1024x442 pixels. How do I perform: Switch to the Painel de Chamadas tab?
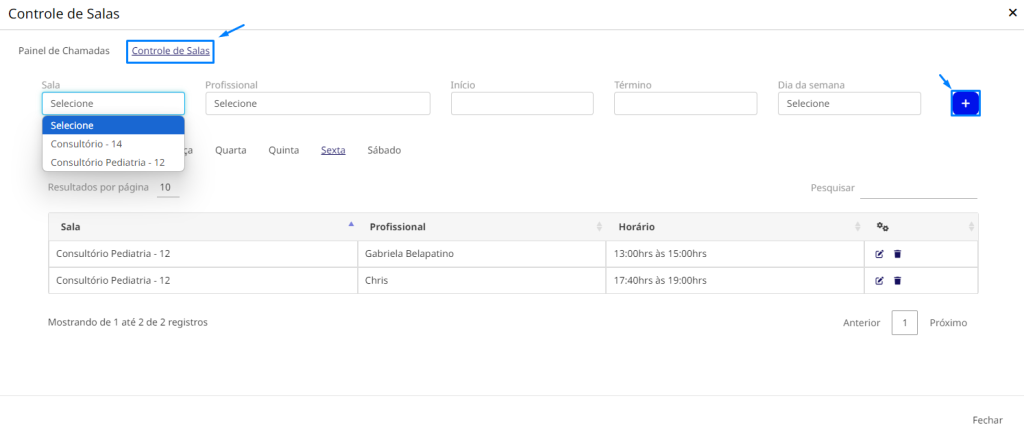(x=64, y=51)
